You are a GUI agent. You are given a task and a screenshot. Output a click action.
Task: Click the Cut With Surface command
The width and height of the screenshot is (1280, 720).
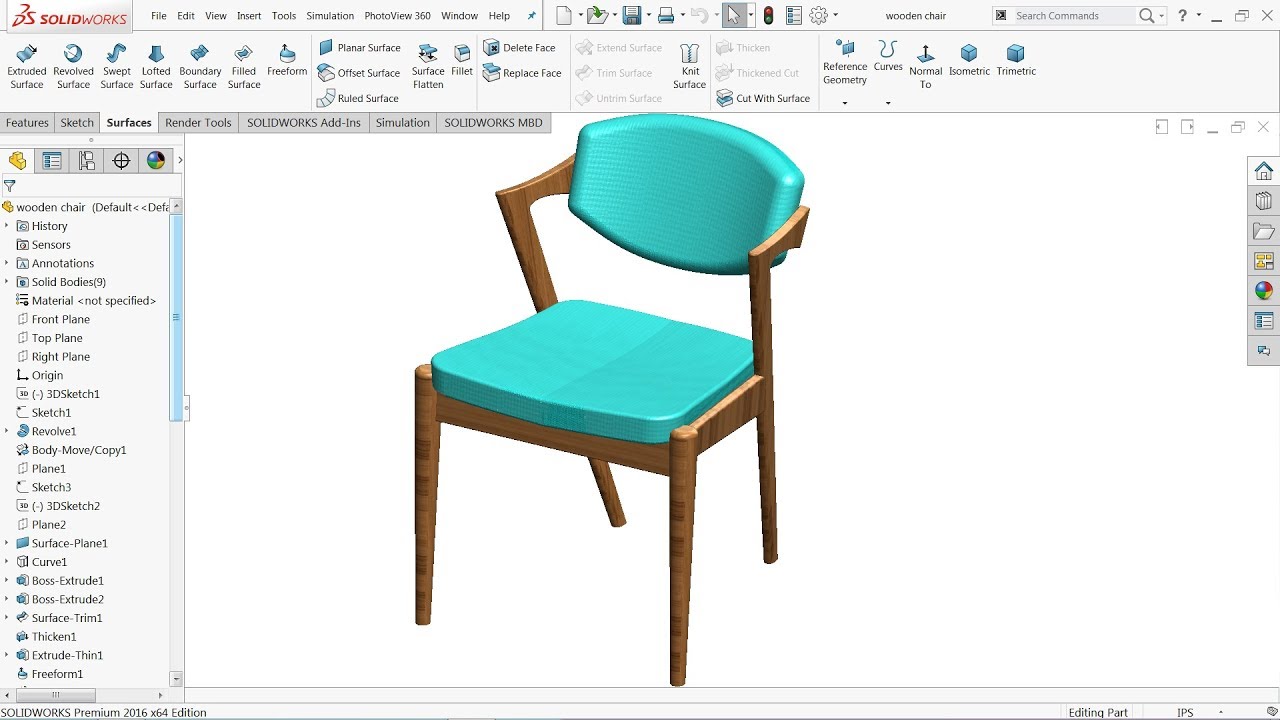coord(763,98)
